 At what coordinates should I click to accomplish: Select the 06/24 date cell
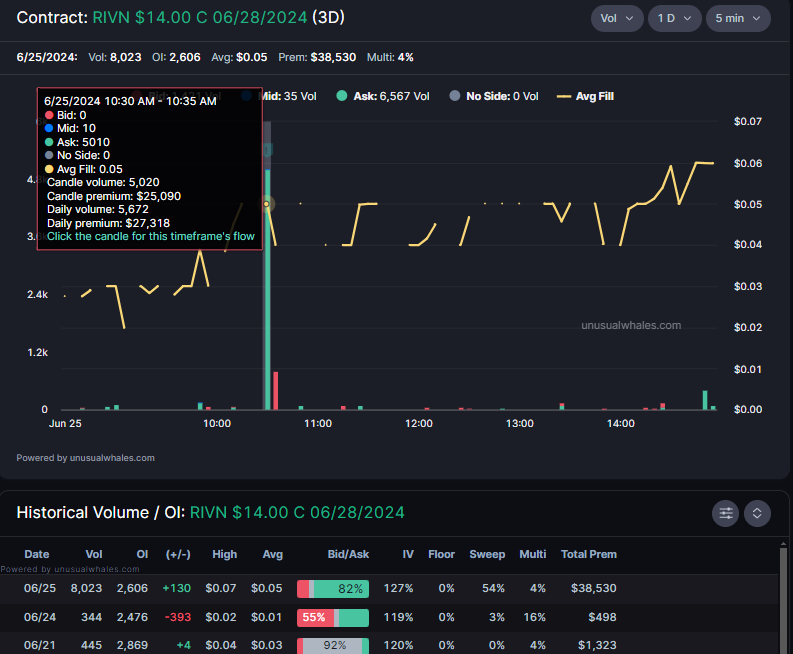40,617
